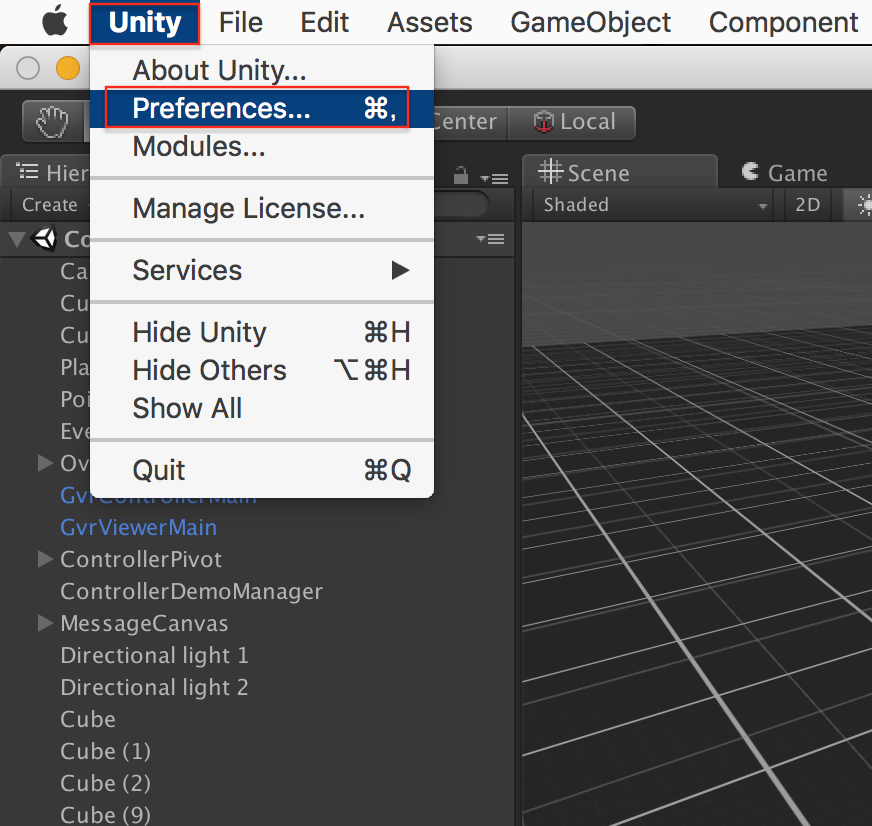Select Directional light 1 object
This screenshot has width=872, height=826.
click(154, 655)
